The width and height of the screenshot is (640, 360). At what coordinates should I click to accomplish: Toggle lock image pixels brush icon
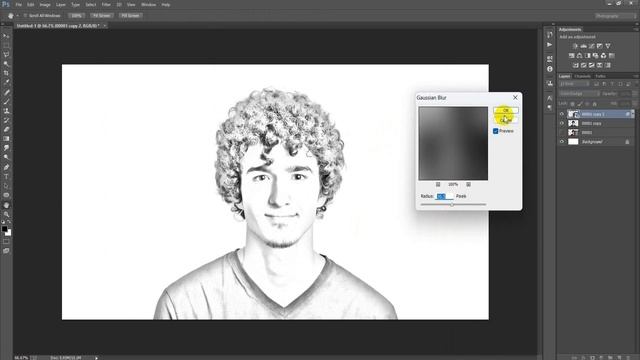click(580, 104)
